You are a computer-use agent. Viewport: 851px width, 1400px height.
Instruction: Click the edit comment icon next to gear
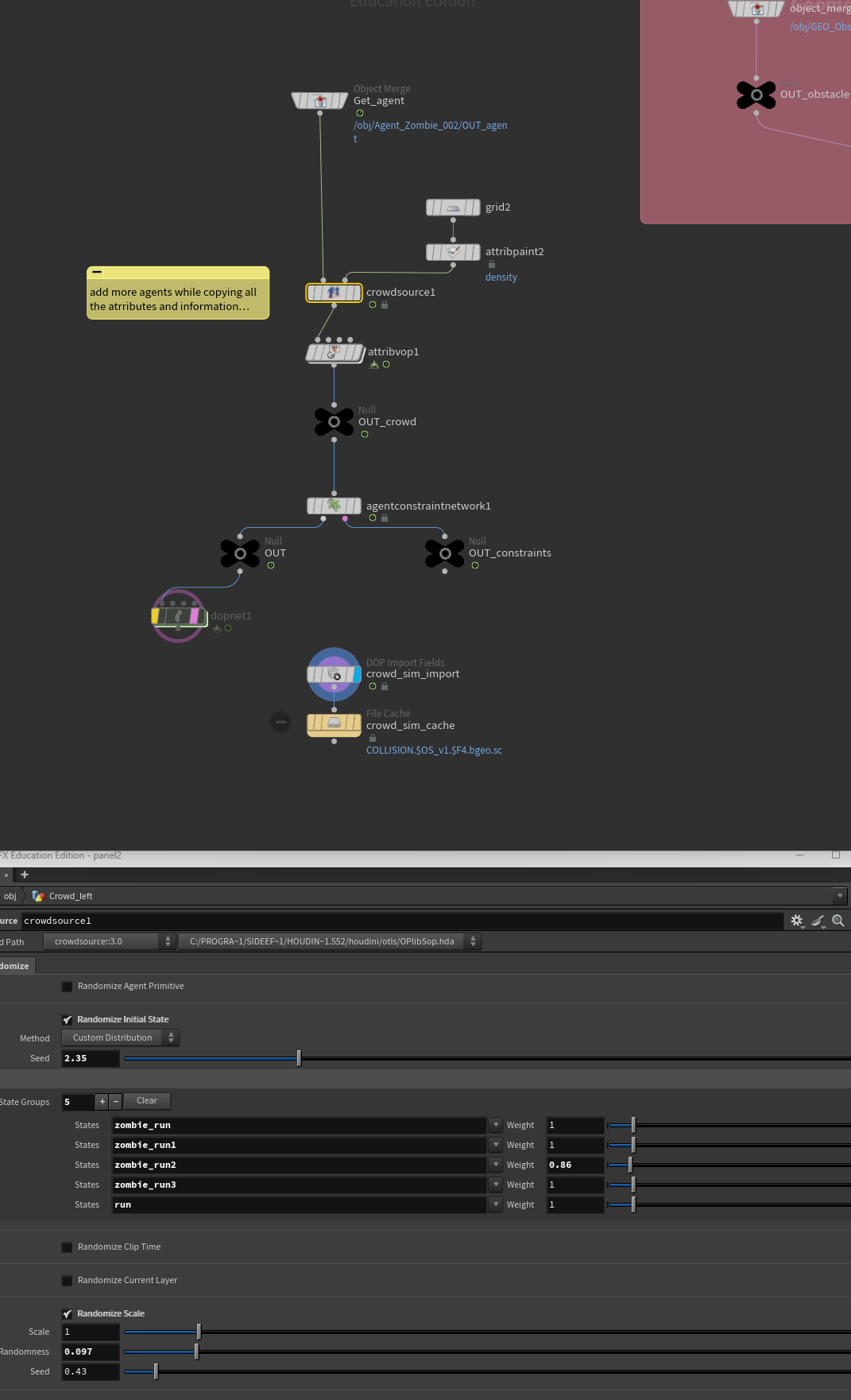pos(818,921)
